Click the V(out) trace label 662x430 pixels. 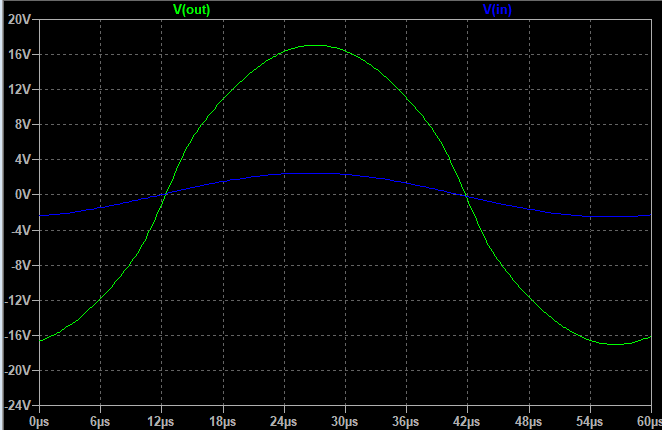pos(192,9)
